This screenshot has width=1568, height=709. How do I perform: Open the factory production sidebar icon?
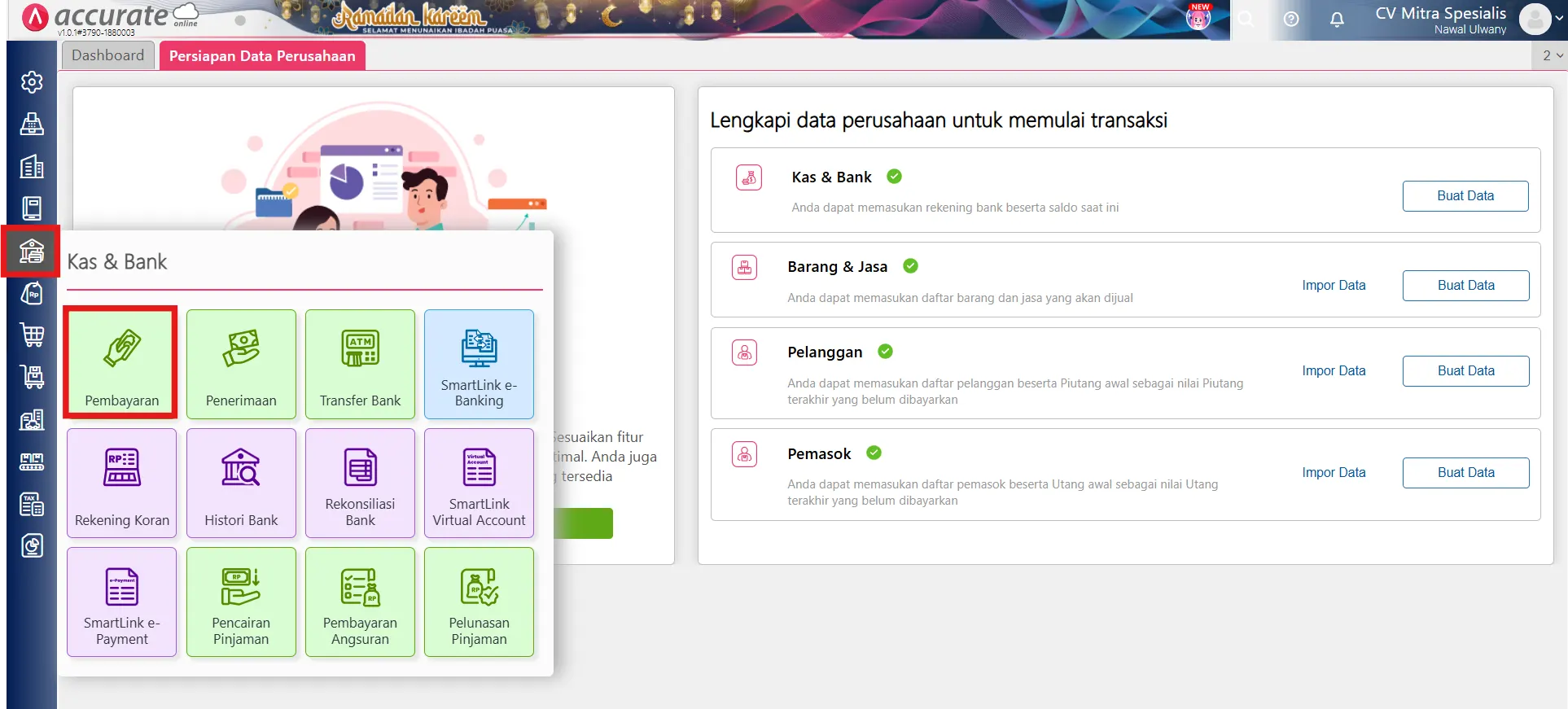point(32,462)
